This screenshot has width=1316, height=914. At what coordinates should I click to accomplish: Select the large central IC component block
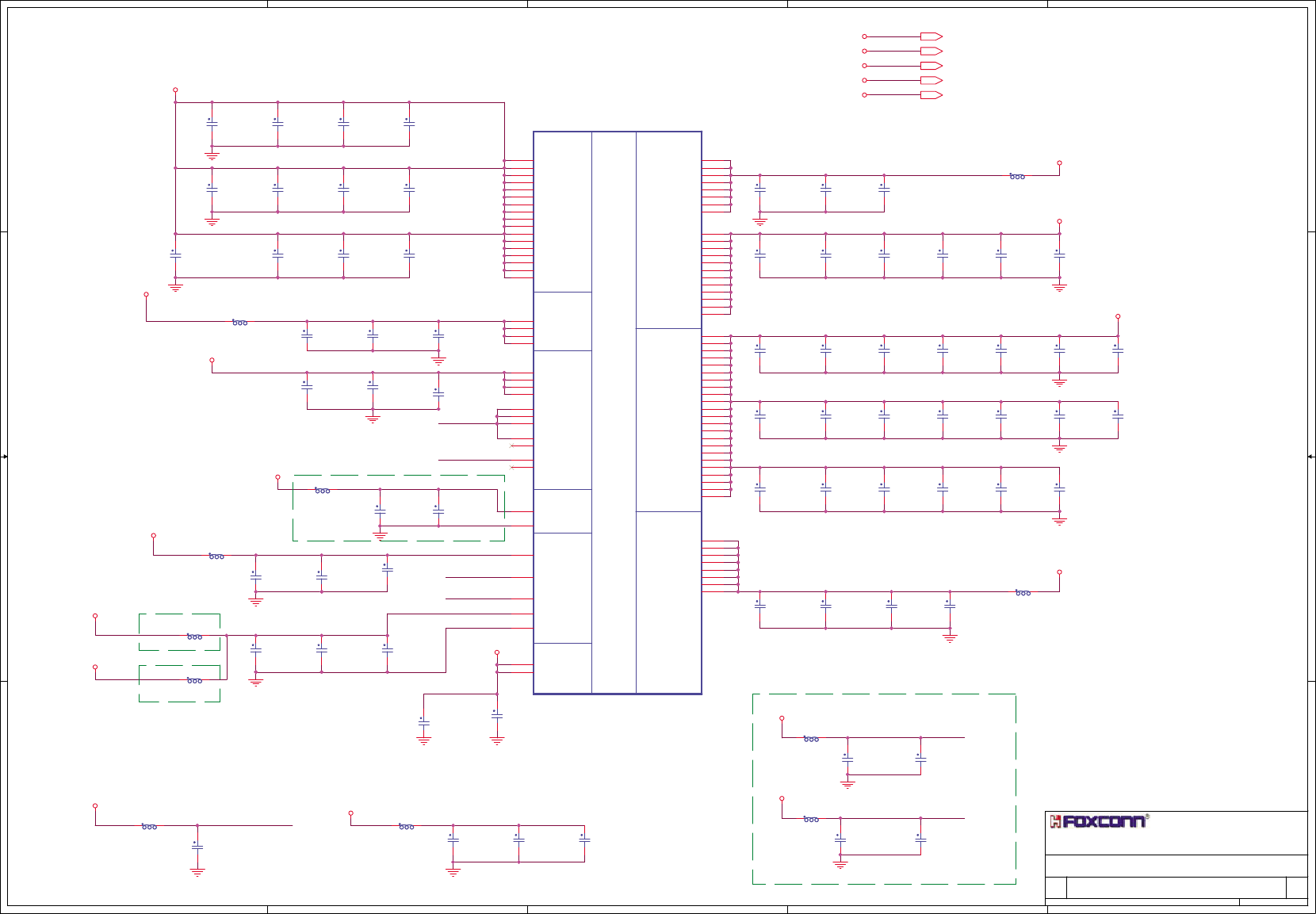[x=618, y=413]
